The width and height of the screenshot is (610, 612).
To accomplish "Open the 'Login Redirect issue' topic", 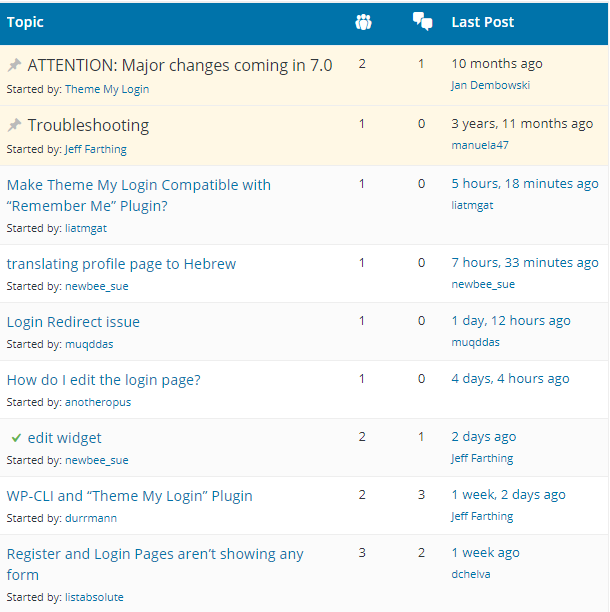I will [x=73, y=322].
